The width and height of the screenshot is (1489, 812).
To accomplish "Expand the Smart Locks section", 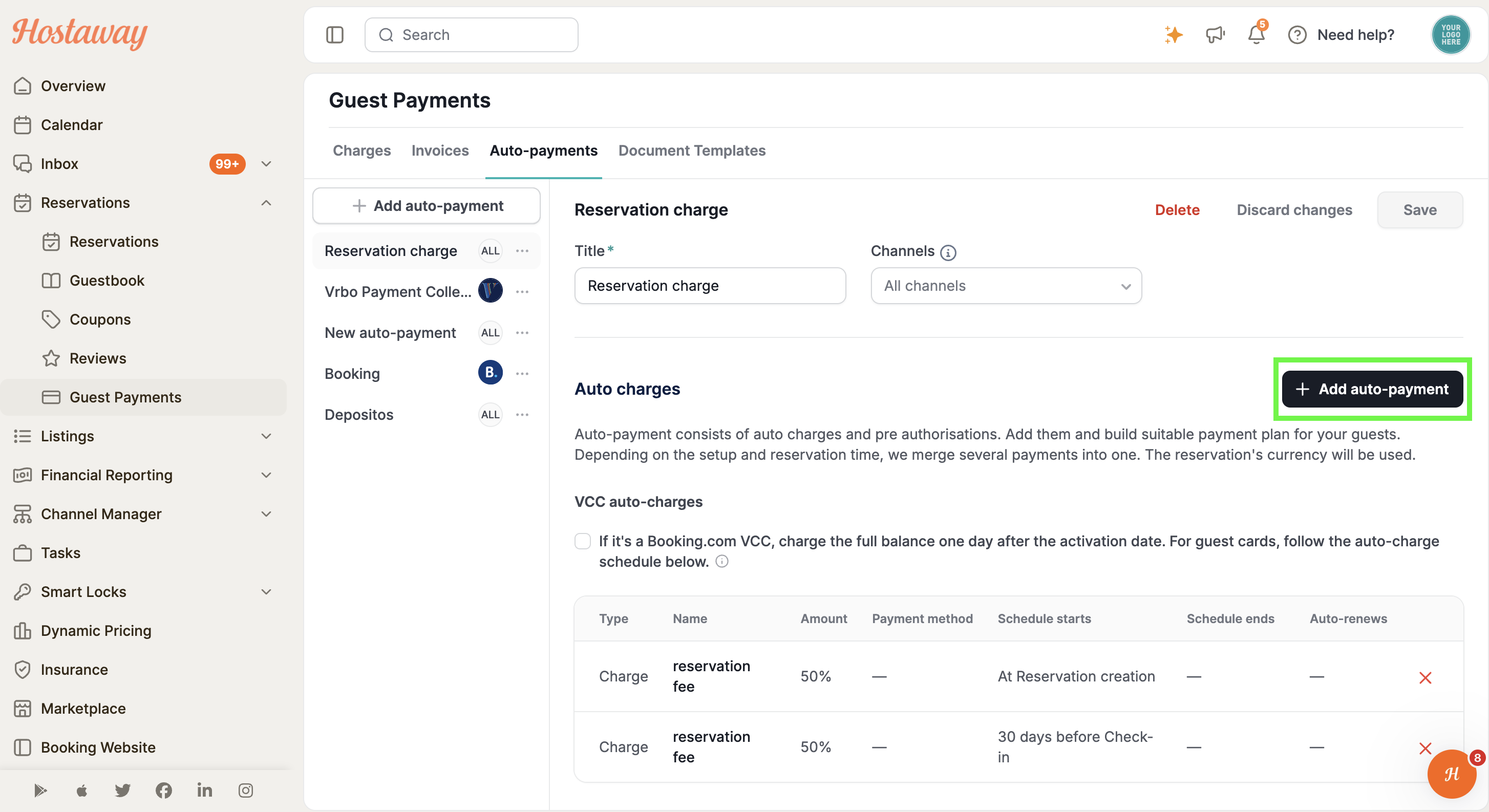I will coord(266,592).
